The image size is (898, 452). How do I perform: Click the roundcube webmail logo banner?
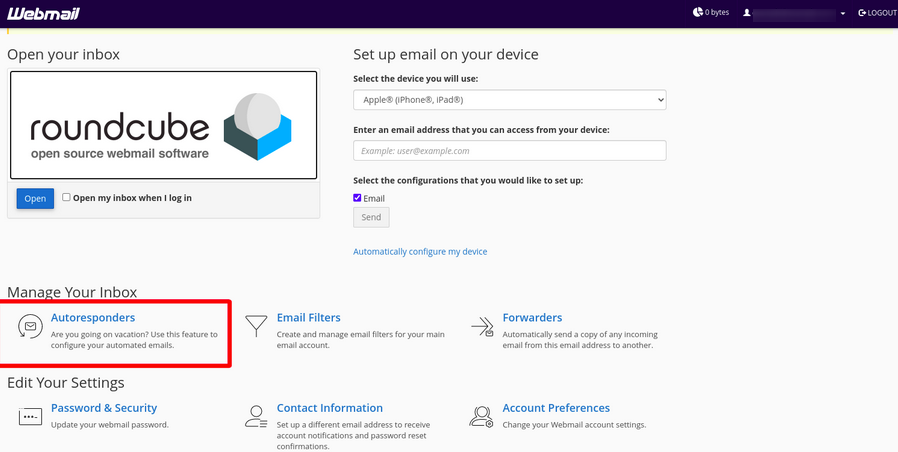pyautogui.click(x=164, y=124)
